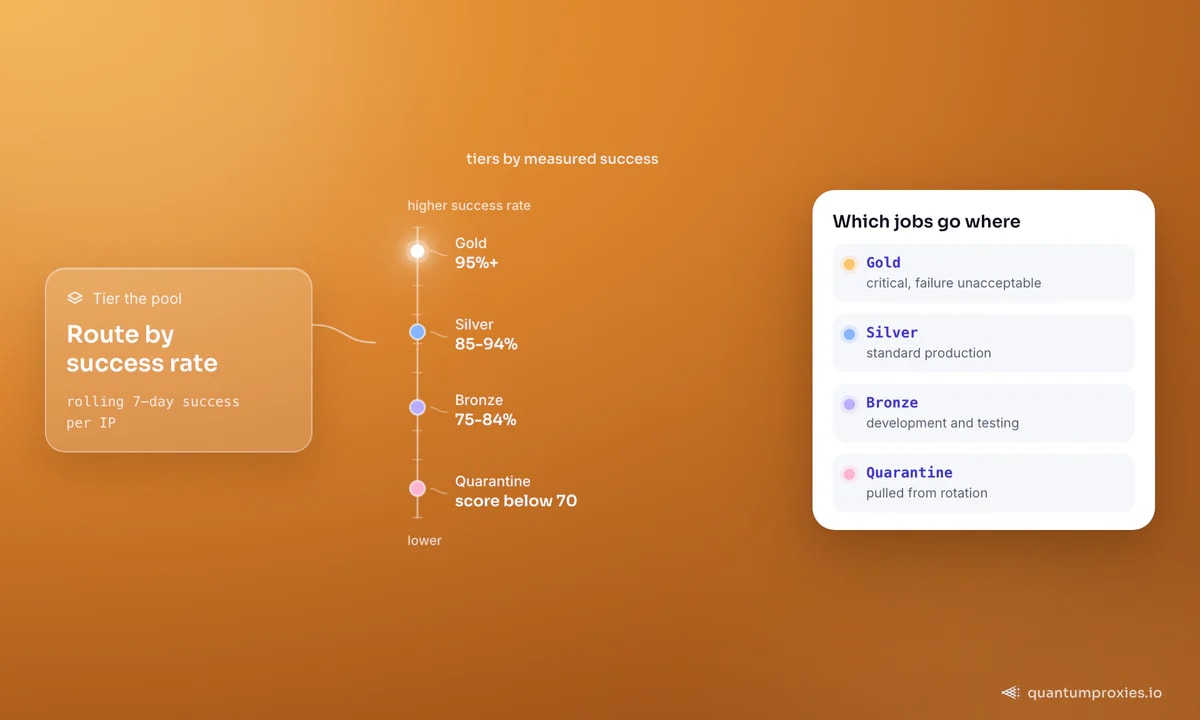Select the purple Bronze timeline node
Image resolution: width=1200 pixels, height=720 pixels.
point(417,407)
